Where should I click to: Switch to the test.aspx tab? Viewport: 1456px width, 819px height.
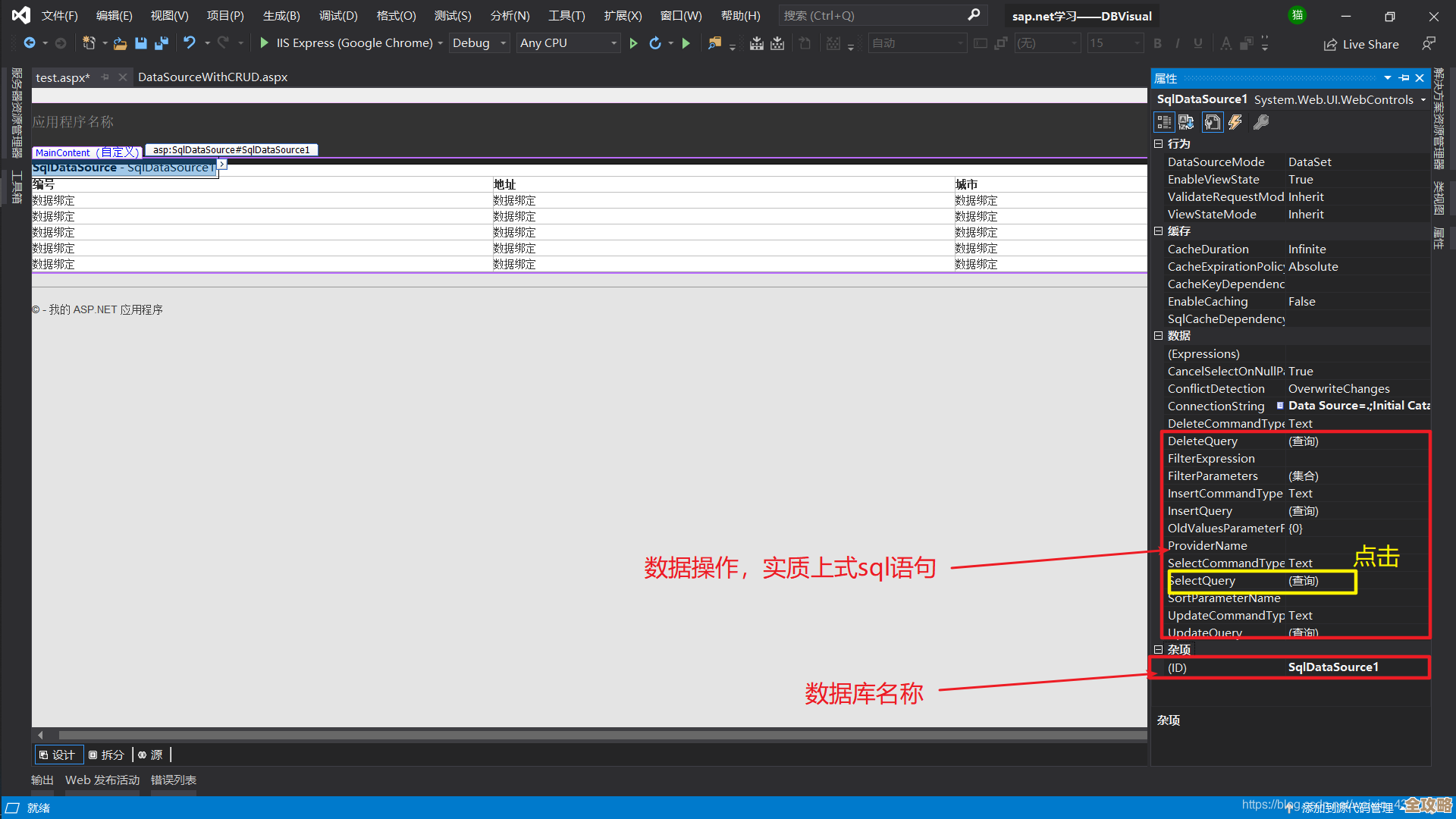[x=63, y=77]
